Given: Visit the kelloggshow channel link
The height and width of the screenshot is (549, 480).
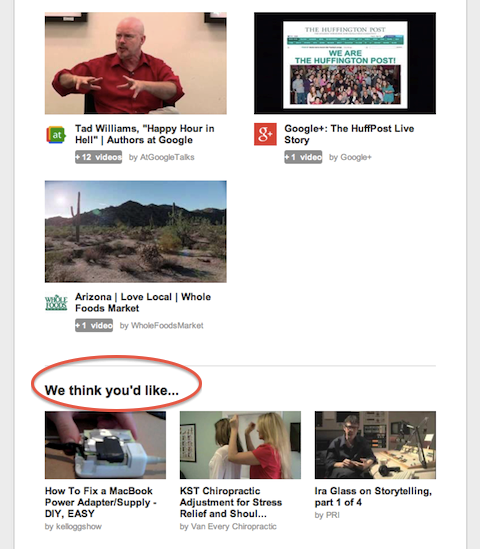Looking at the screenshot, I should coord(79,527).
